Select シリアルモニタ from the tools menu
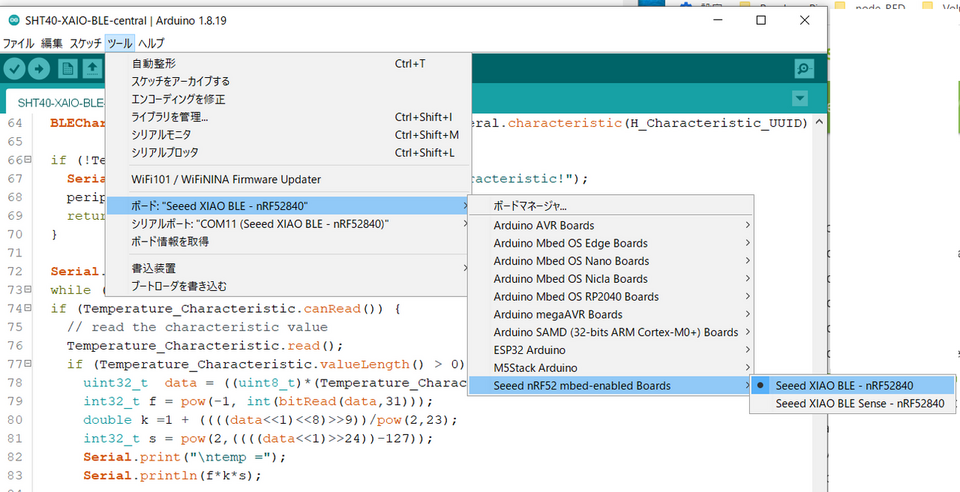Screen dimensions: 960x492 (161, 135)
